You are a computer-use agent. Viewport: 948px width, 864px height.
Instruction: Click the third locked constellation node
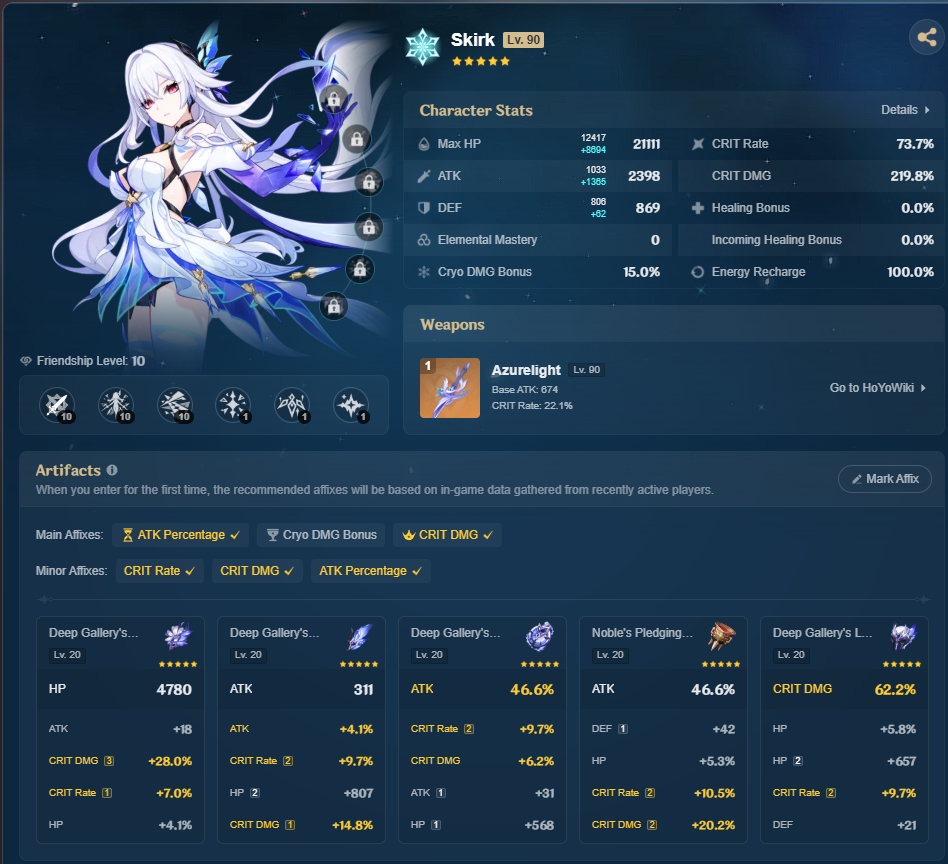(x=369, y=182)
